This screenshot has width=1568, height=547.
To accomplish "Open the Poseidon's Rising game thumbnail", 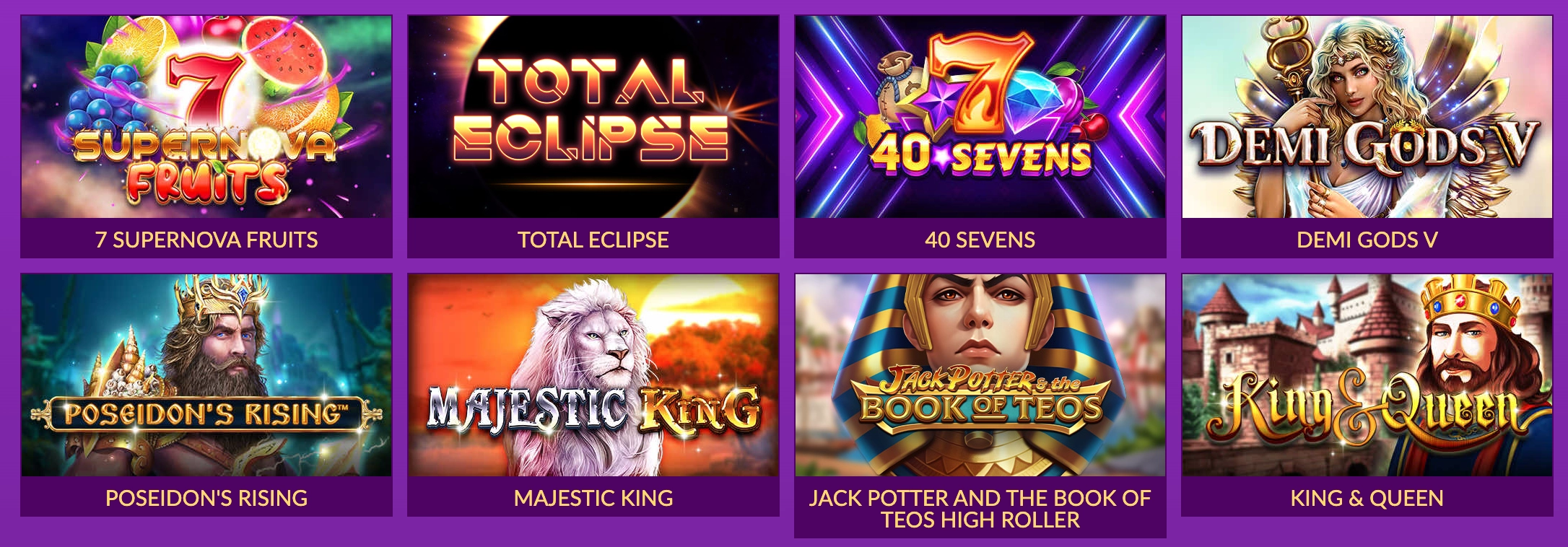I will 206,375.
